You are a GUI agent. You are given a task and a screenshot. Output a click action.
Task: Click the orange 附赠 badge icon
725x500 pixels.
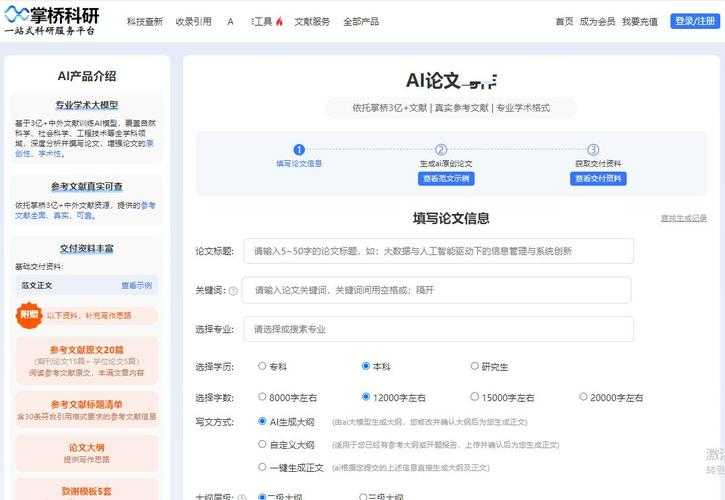(x=29, y=315)
